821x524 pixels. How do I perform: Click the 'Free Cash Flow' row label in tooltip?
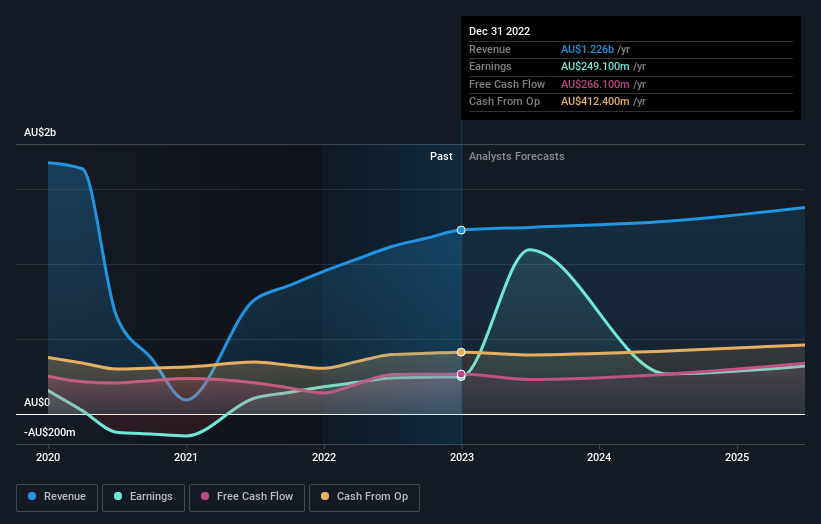[507, 84]
